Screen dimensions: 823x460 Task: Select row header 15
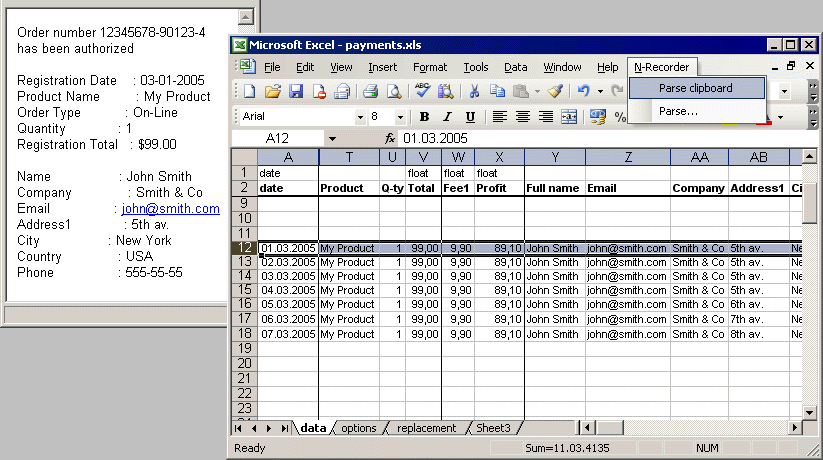(245, 290)
